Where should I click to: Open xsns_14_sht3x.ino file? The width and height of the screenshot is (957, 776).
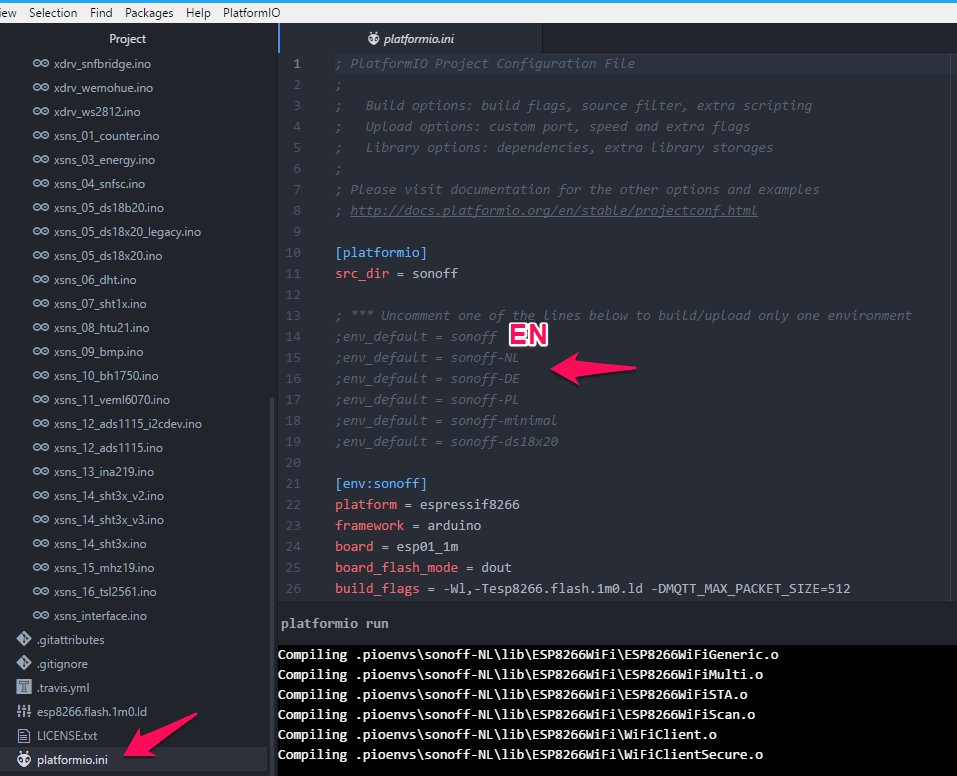[x=100, y=543]
